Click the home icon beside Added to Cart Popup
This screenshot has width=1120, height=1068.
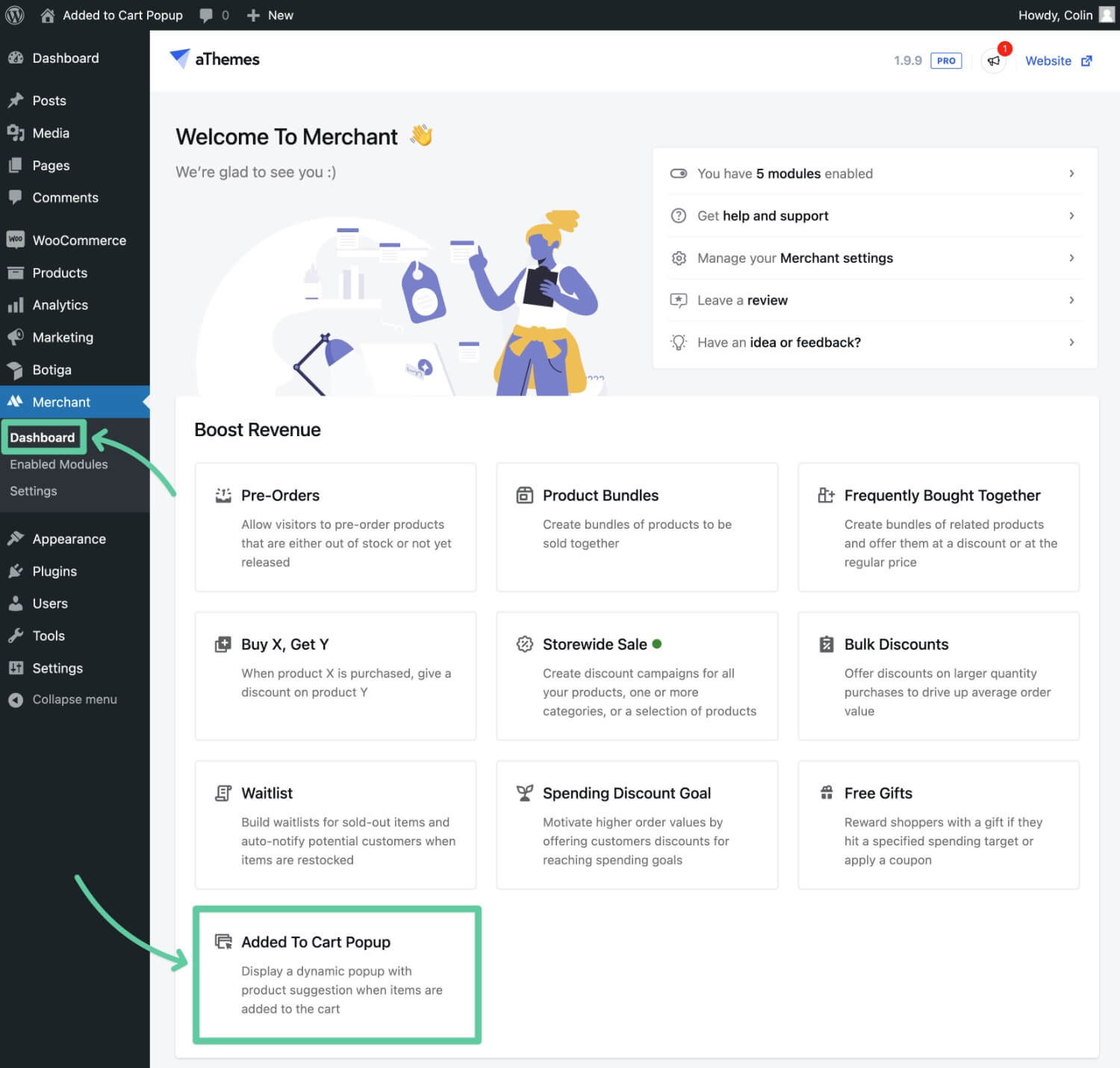(x=47, y=15)
